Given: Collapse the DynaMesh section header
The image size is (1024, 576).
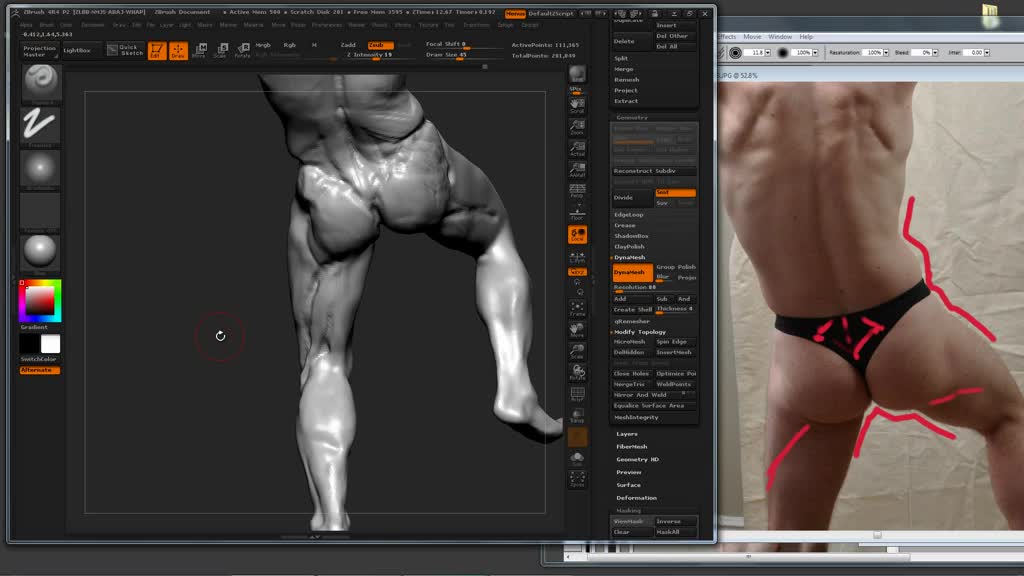Looking at the screenshot, I should [x=630, y=257].
